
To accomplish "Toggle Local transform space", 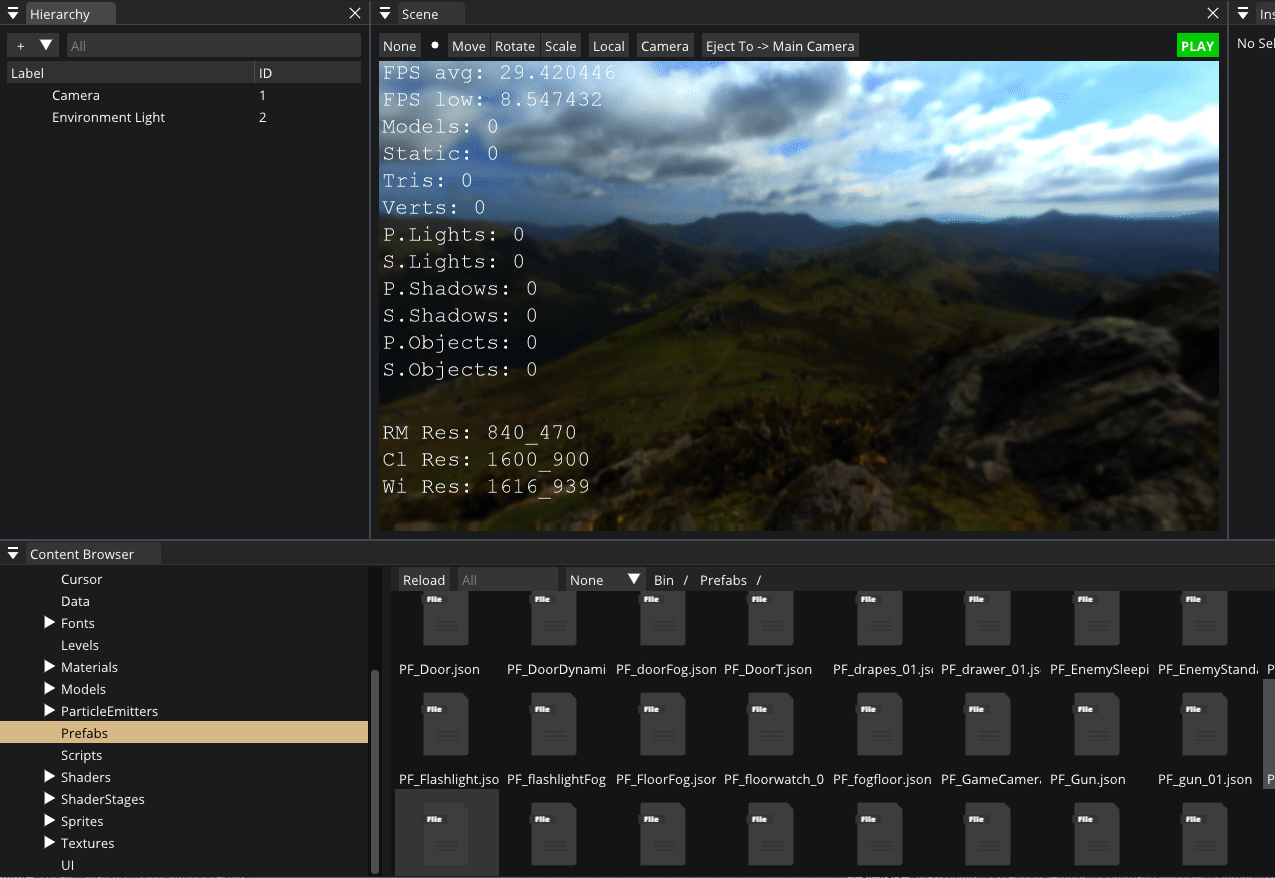I will [609, 46].
